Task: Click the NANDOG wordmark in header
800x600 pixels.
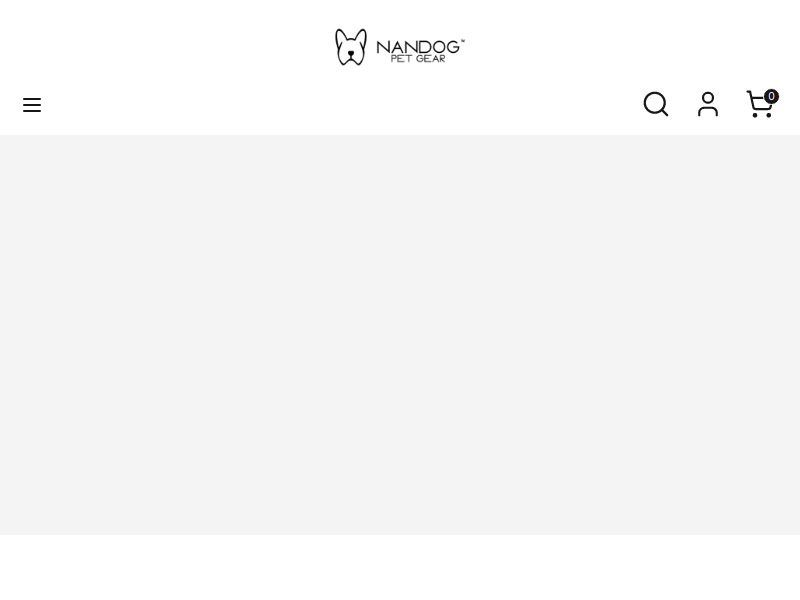Action: [x=419, y=44]
